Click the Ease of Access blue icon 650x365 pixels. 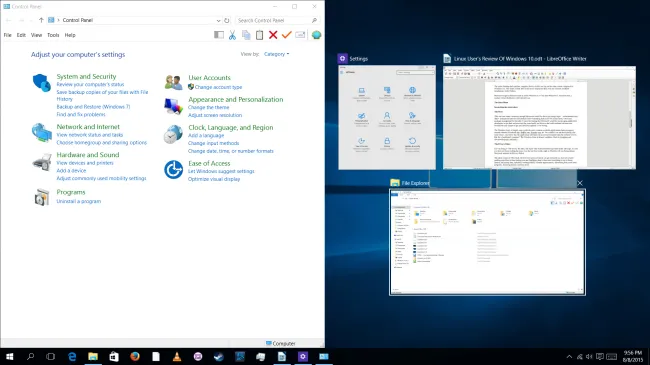click(x=173, y=169)
